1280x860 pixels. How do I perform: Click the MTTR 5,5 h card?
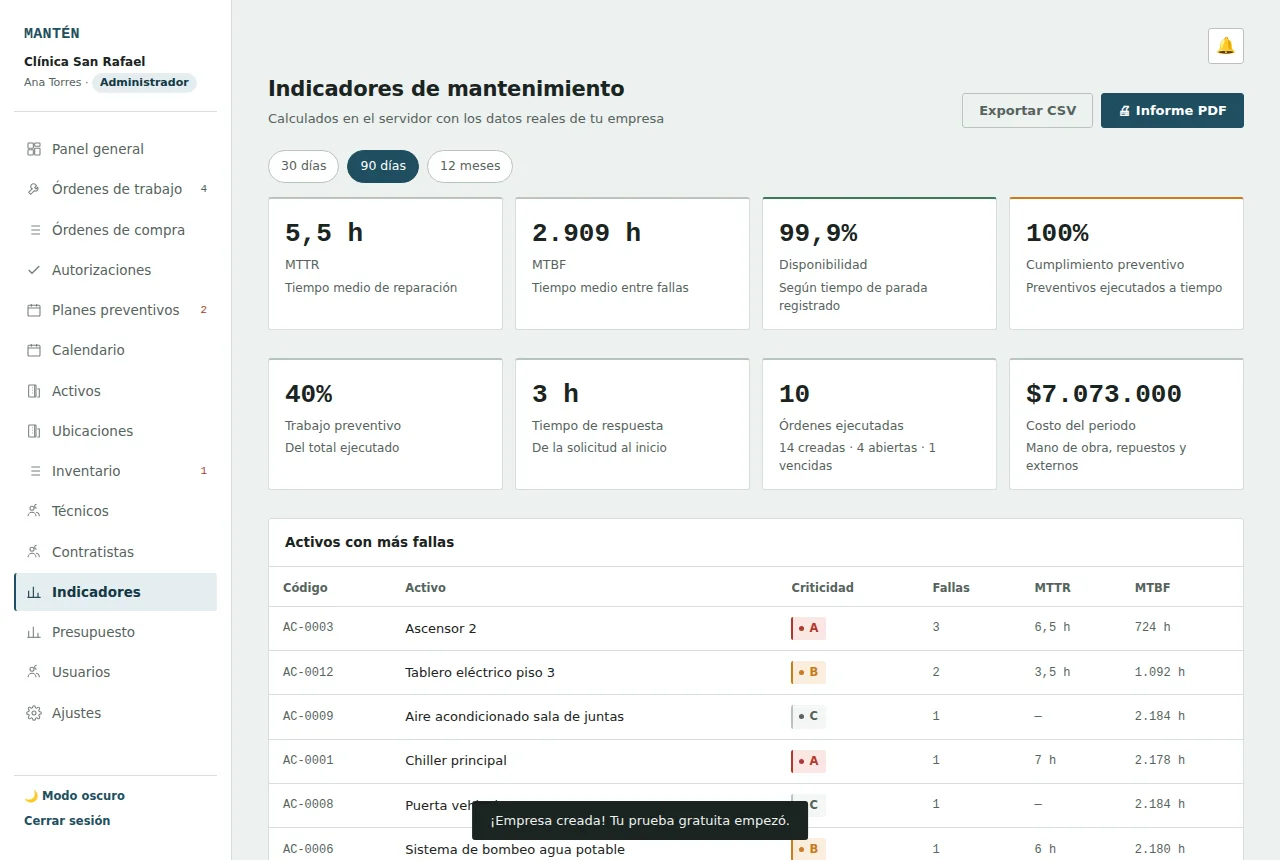tap(385, 263)
